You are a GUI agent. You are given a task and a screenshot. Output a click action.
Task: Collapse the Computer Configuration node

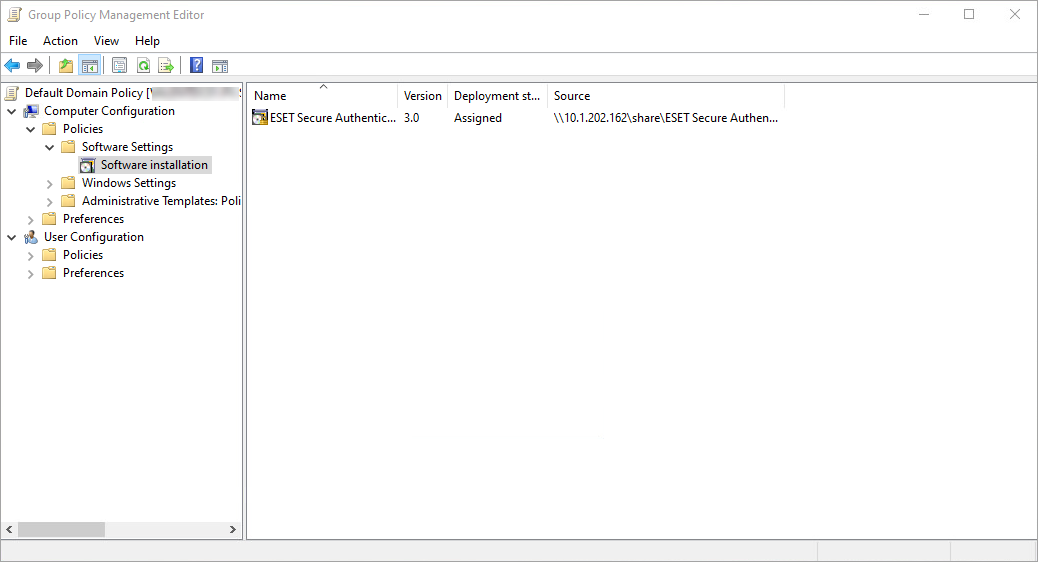tap(12, 111)
